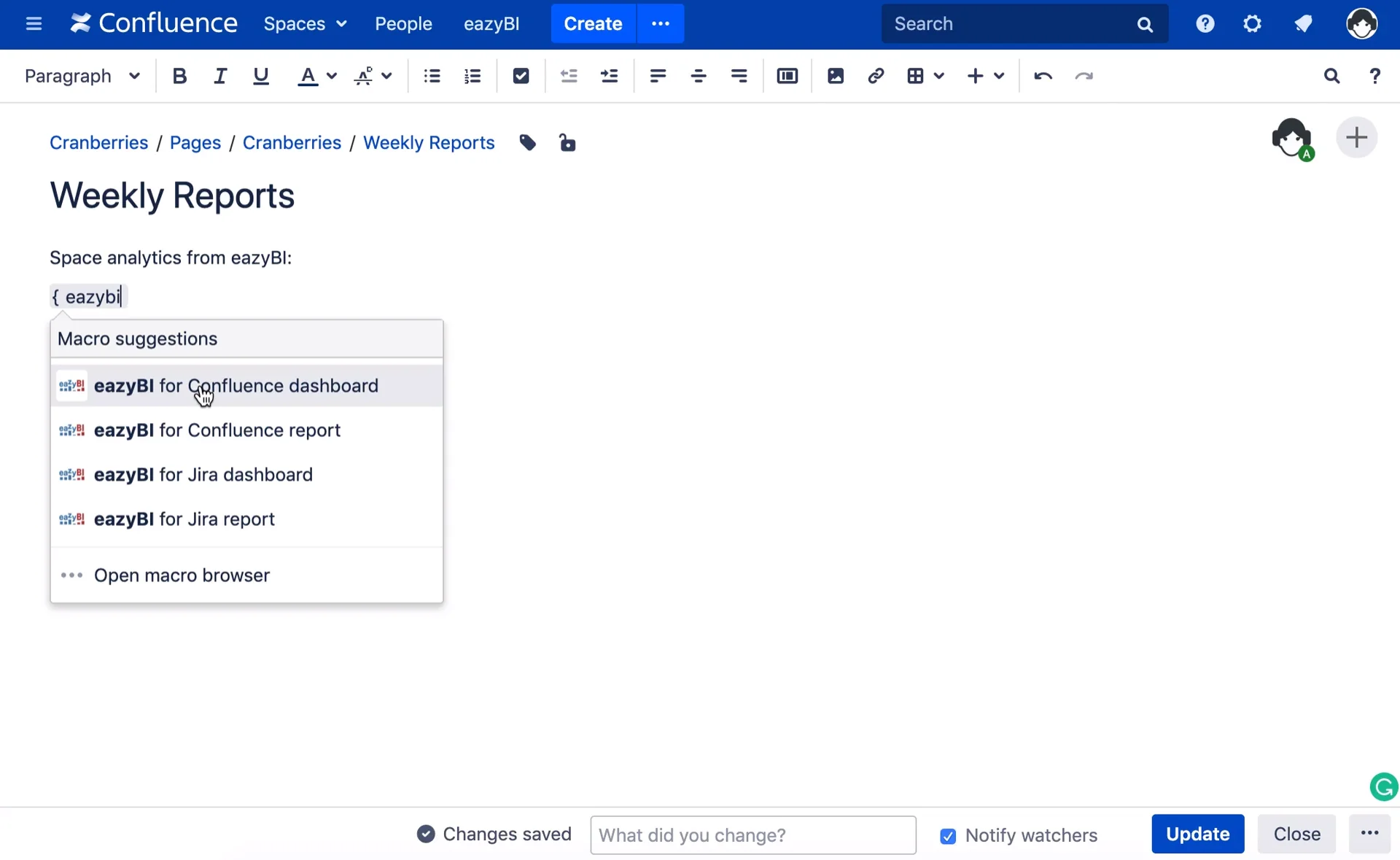Open the eazyBI menu item
1400x860 pixels.
491,24
